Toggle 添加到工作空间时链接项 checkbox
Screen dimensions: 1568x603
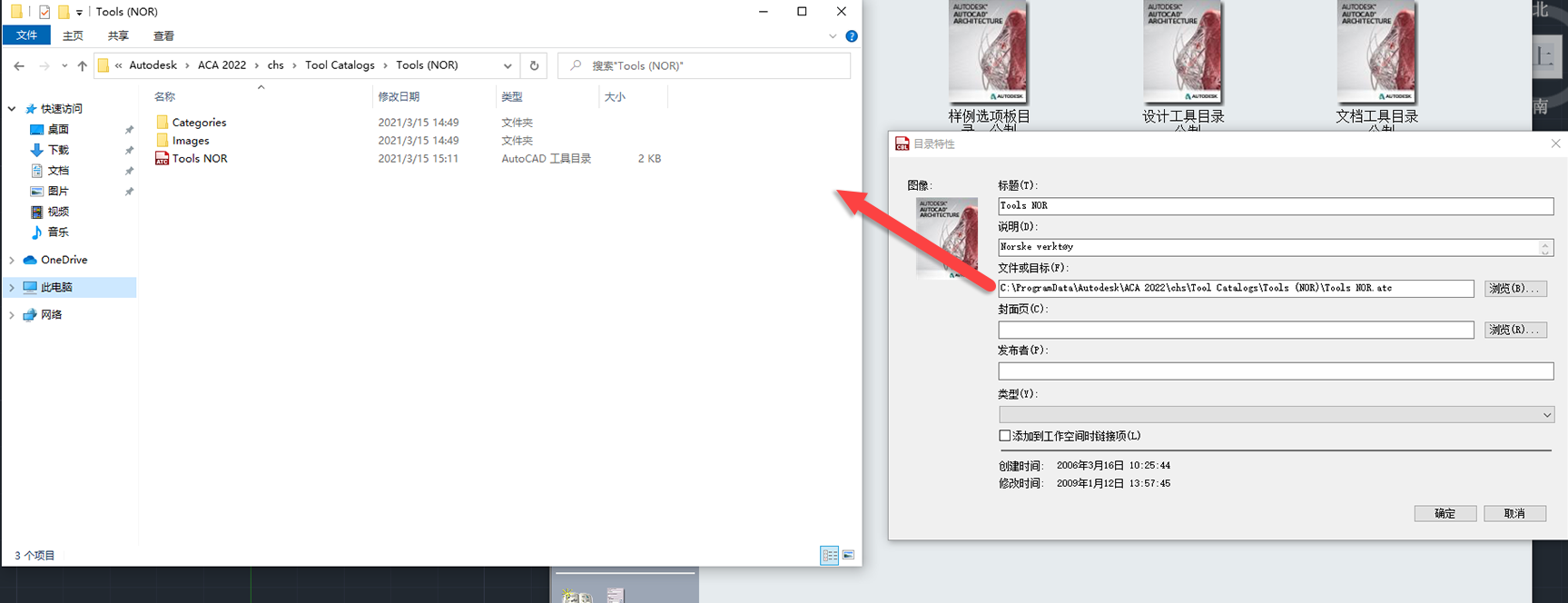(x=1005, y=436)
